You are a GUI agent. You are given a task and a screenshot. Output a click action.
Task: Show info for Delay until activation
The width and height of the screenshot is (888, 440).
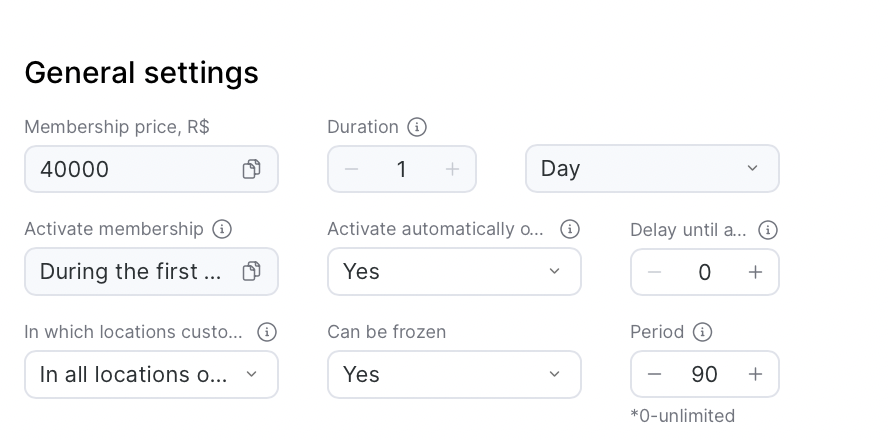(x=768, y=230)
